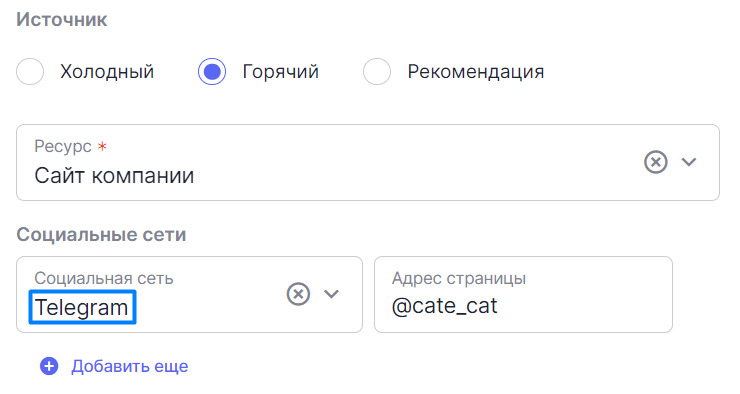Clear the Ресурс field with its X icon

[x=656, y=162]
